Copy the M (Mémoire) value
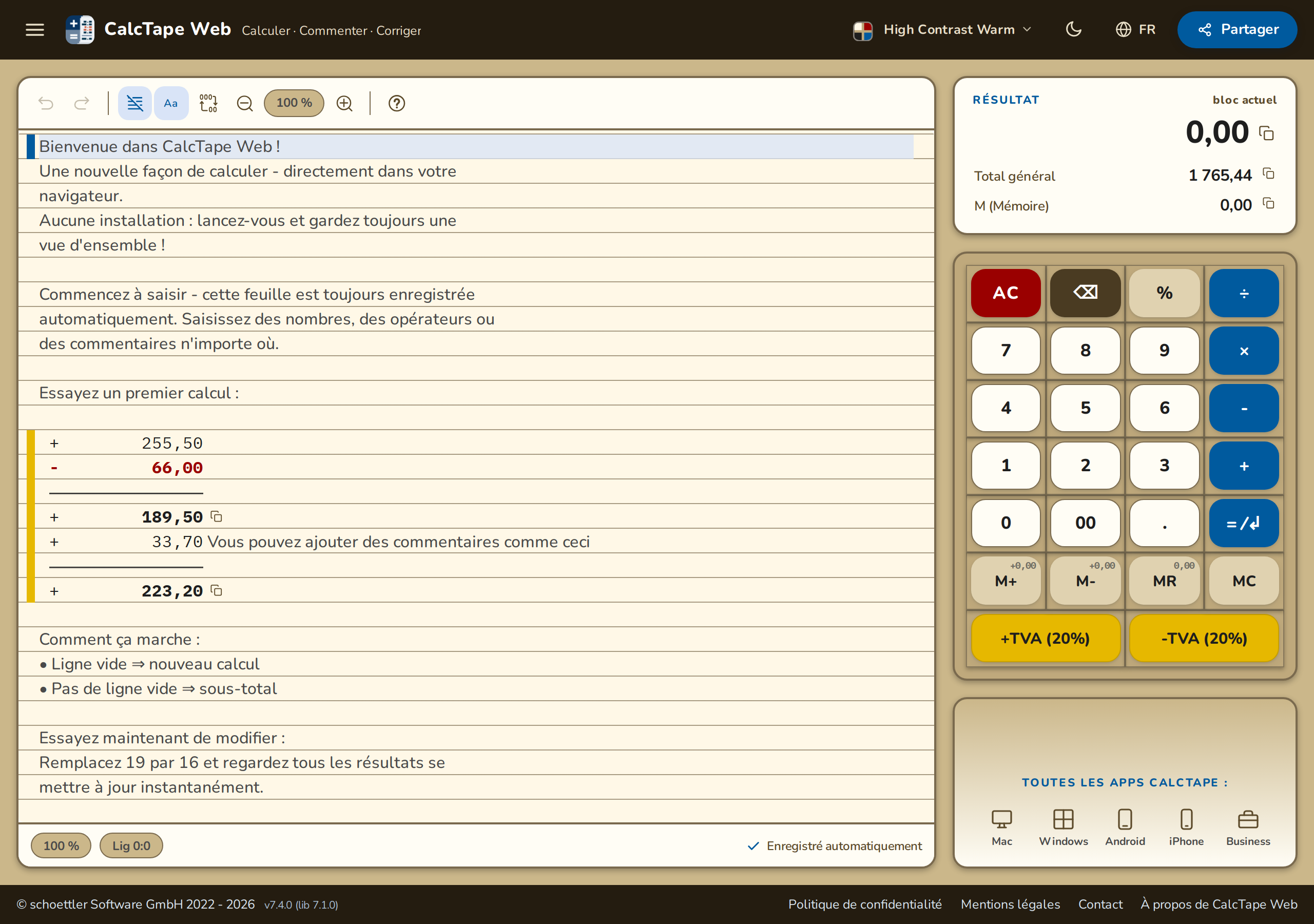Viewport: 1314px width, 924px height. pos(1268,203)
